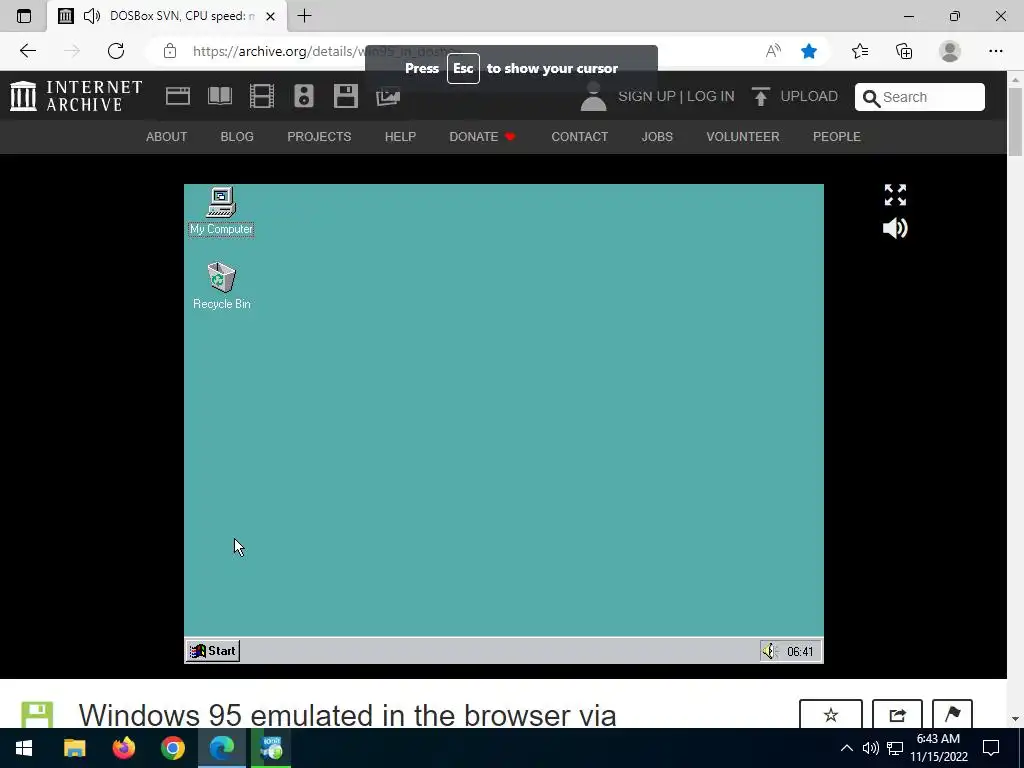Click the browser back arrow
This screenshot has width=1024, height=768.
point(27,51)
